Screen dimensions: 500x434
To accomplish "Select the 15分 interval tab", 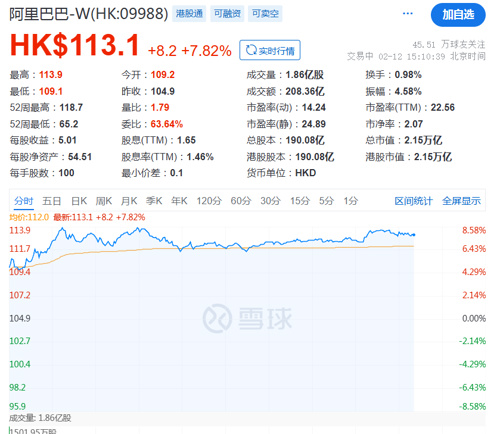I will point(300,201).
